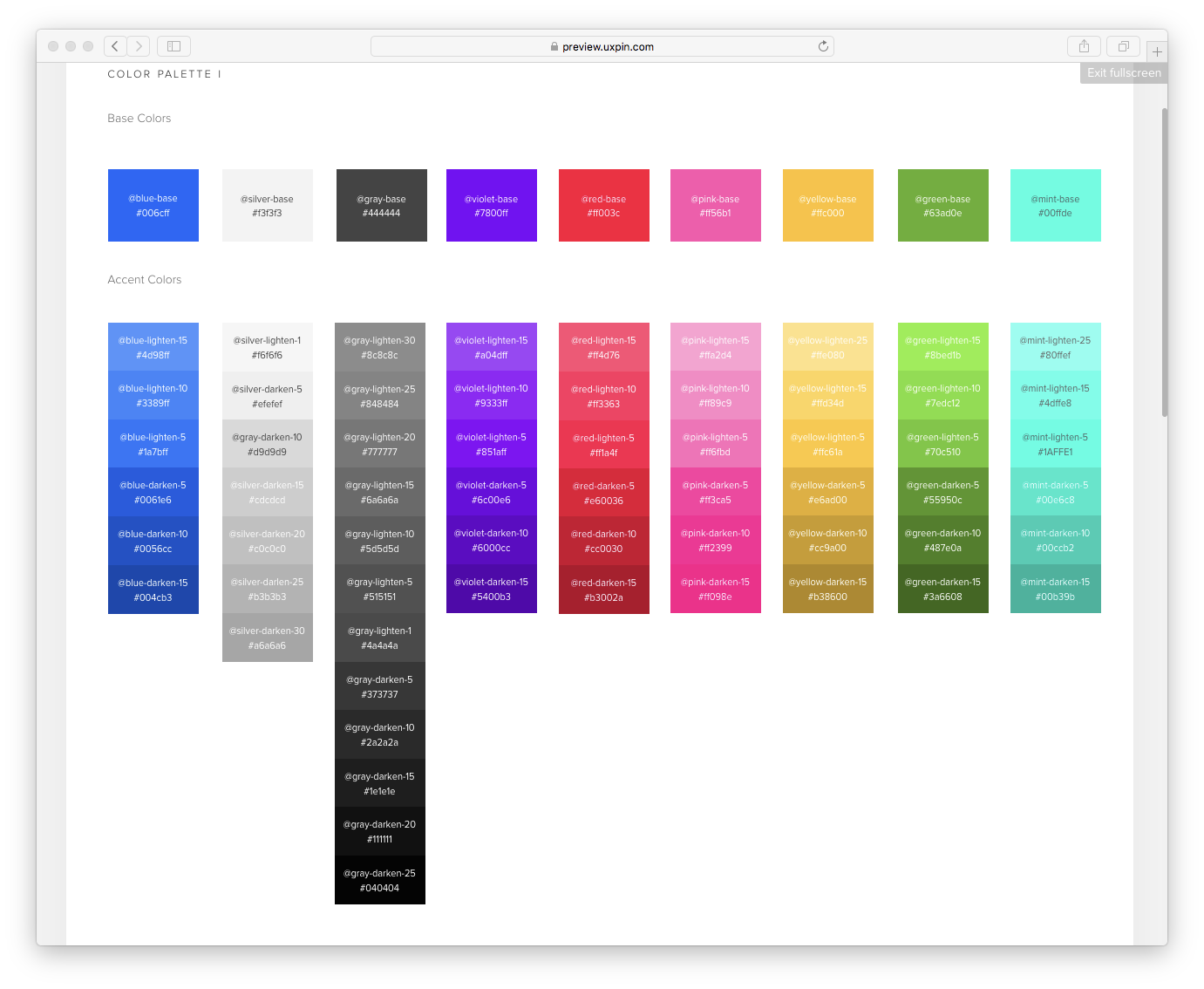The image size is (1204, 989).
Task: Pick the @violet-base #7800ff swatch
Action: pyautogui.click(x=492, y=206)
